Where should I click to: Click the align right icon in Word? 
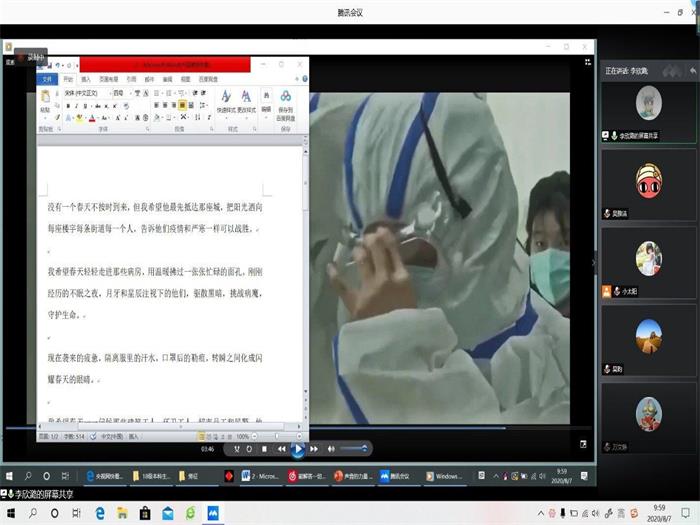[173, 105]
